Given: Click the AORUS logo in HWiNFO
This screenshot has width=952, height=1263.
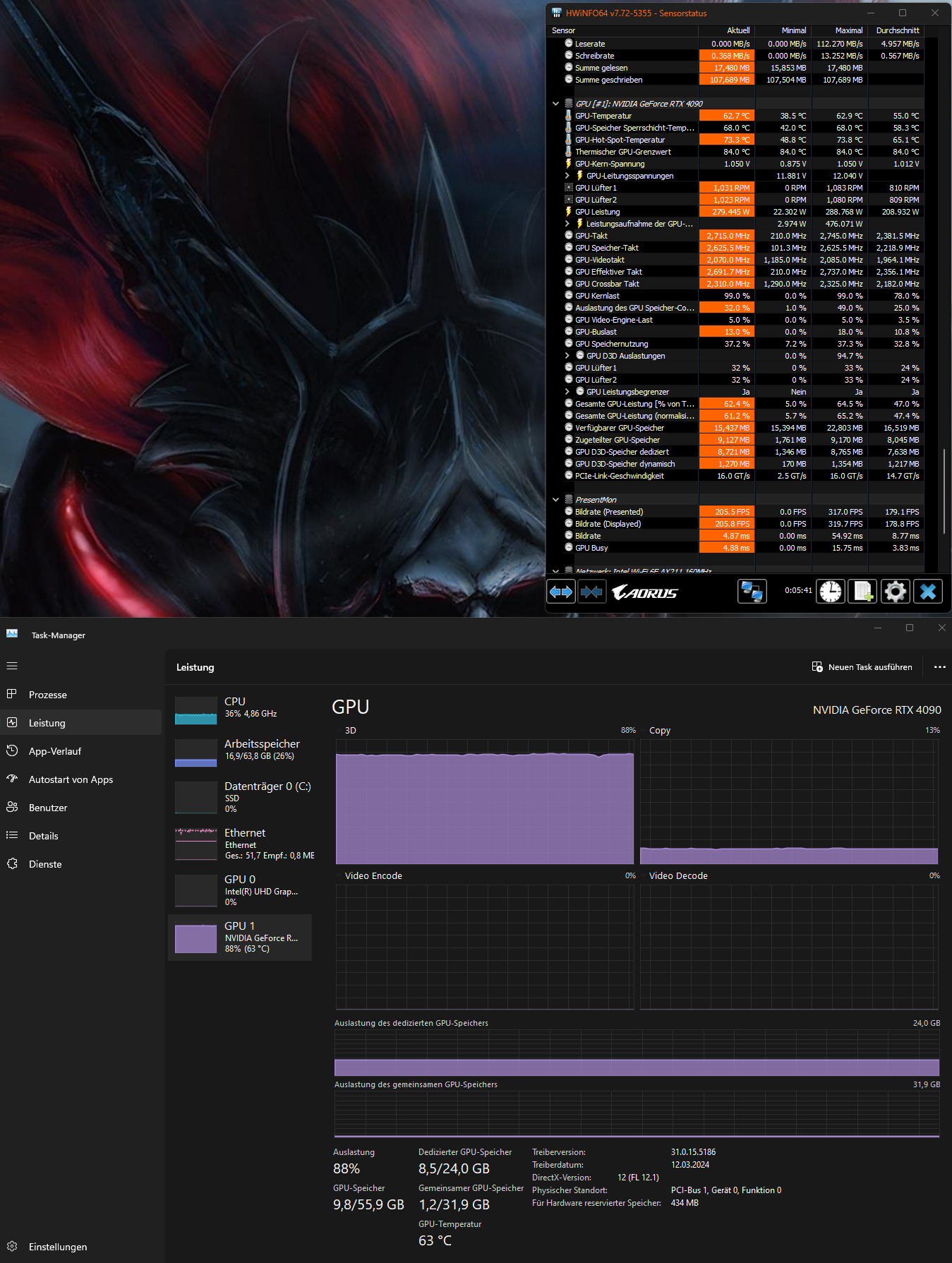Looking at the screenshot, I should point(644,592).
